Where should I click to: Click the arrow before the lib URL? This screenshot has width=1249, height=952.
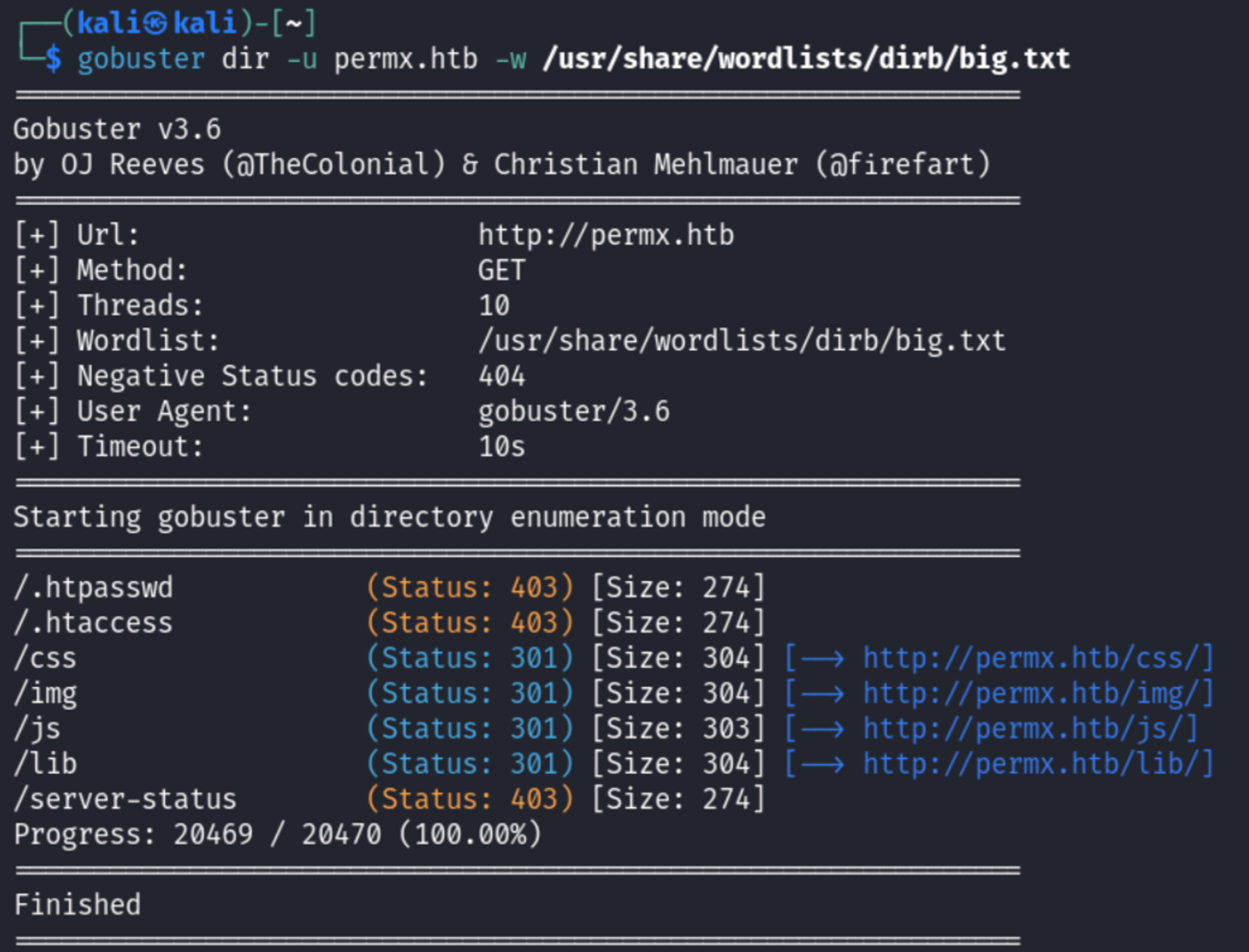click(822, 765)
